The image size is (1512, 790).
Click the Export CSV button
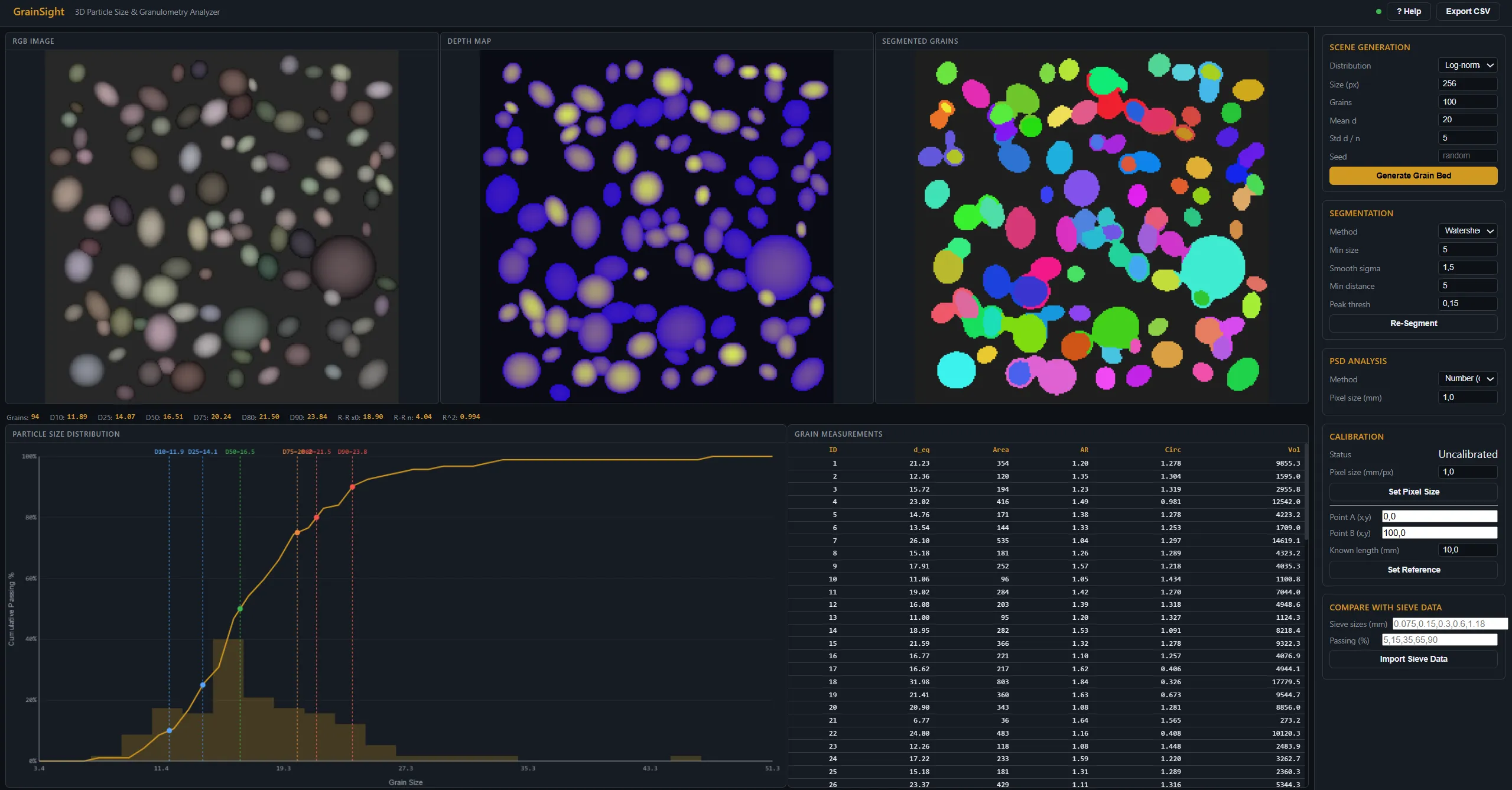(x=1468, y=11)
